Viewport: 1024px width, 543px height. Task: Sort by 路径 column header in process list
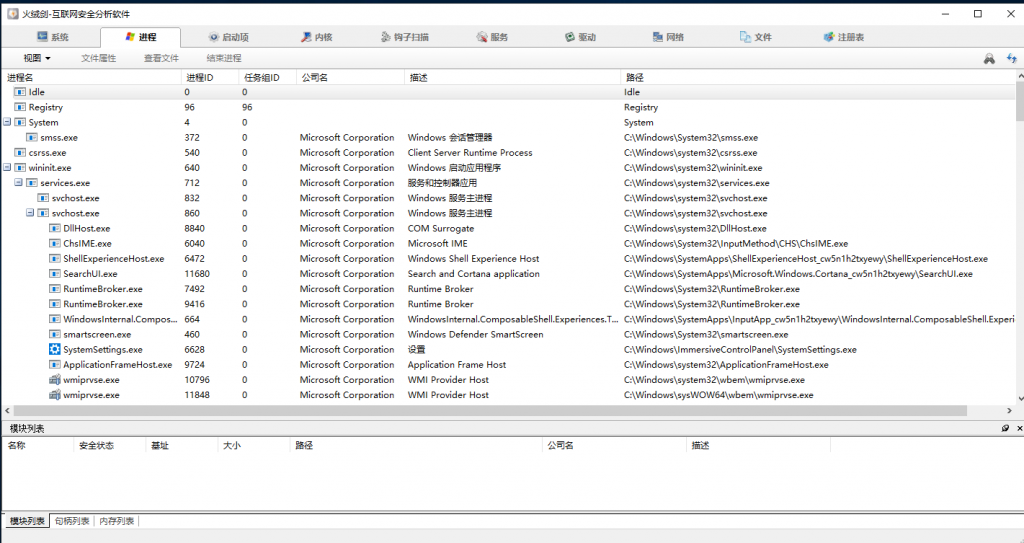tap(818, 77)
